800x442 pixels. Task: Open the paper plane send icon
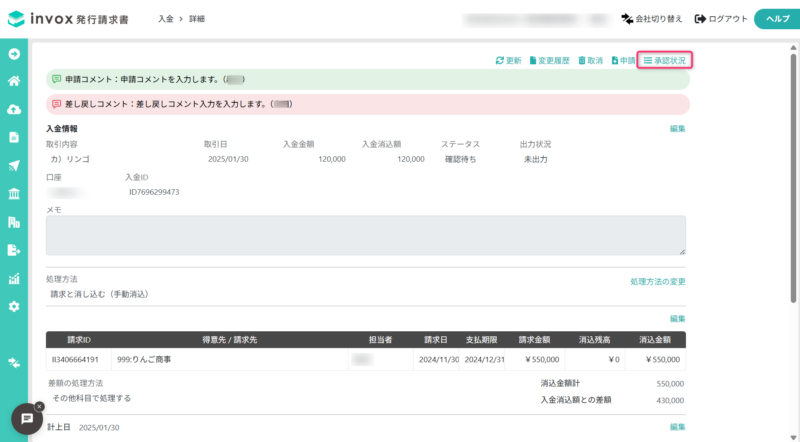pyautogui.click(x=14, y=165)
